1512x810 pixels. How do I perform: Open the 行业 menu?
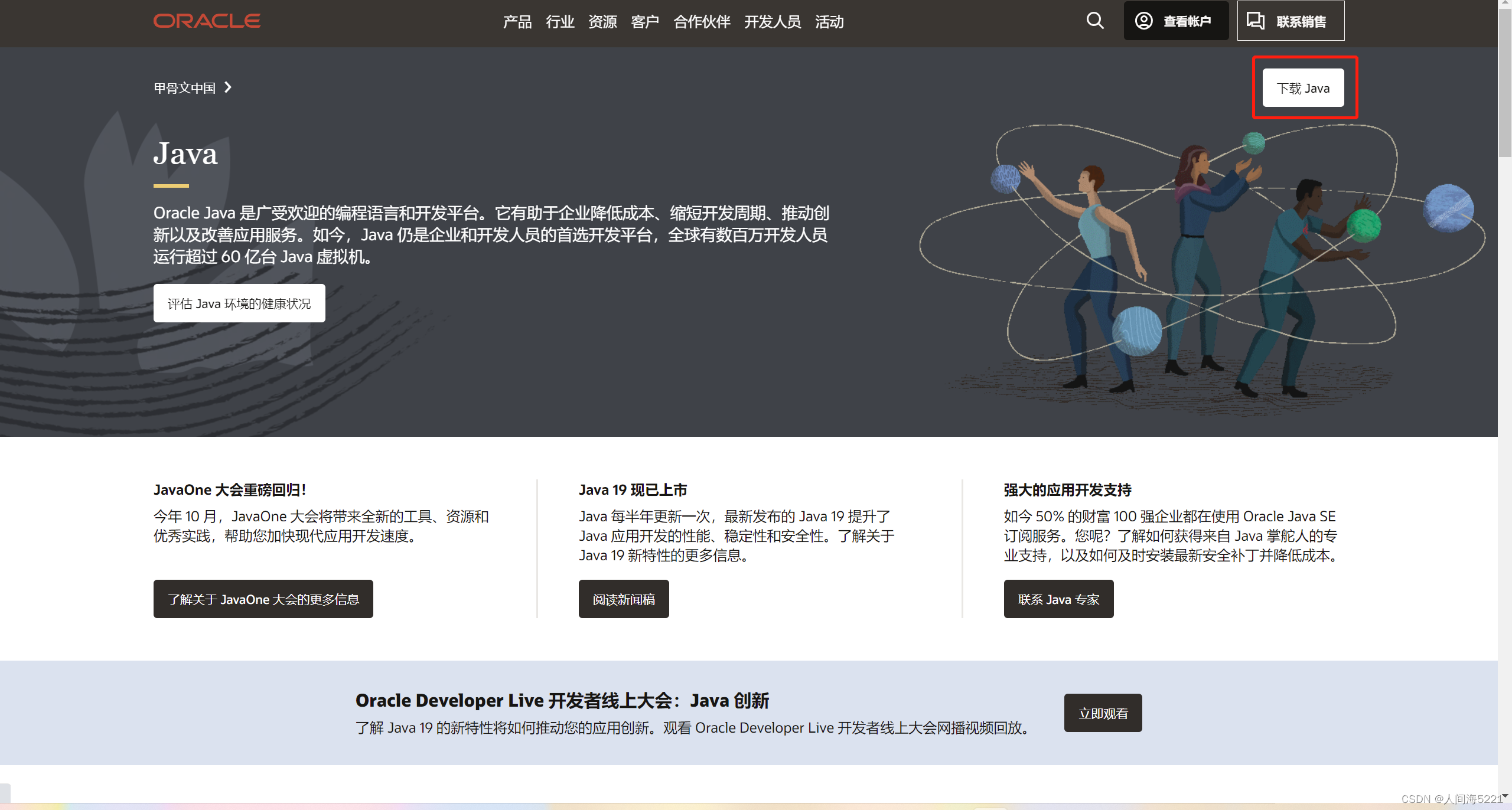coord(560,22)
